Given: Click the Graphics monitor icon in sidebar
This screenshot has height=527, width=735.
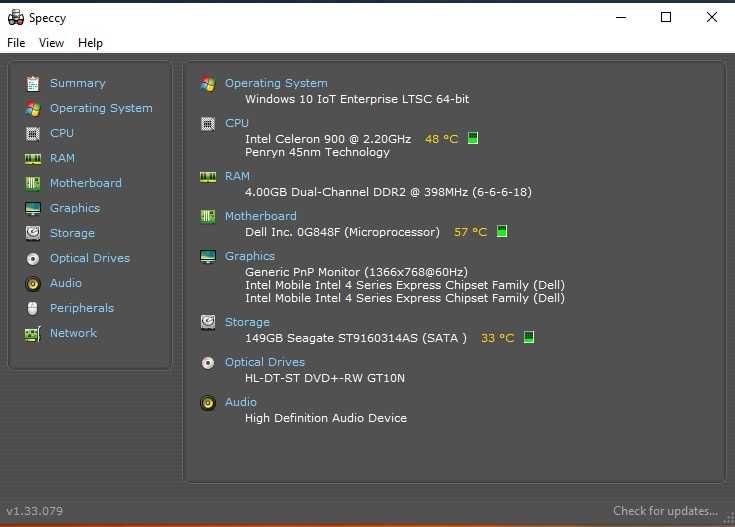Looking at the screenshot, I should 33,209.
